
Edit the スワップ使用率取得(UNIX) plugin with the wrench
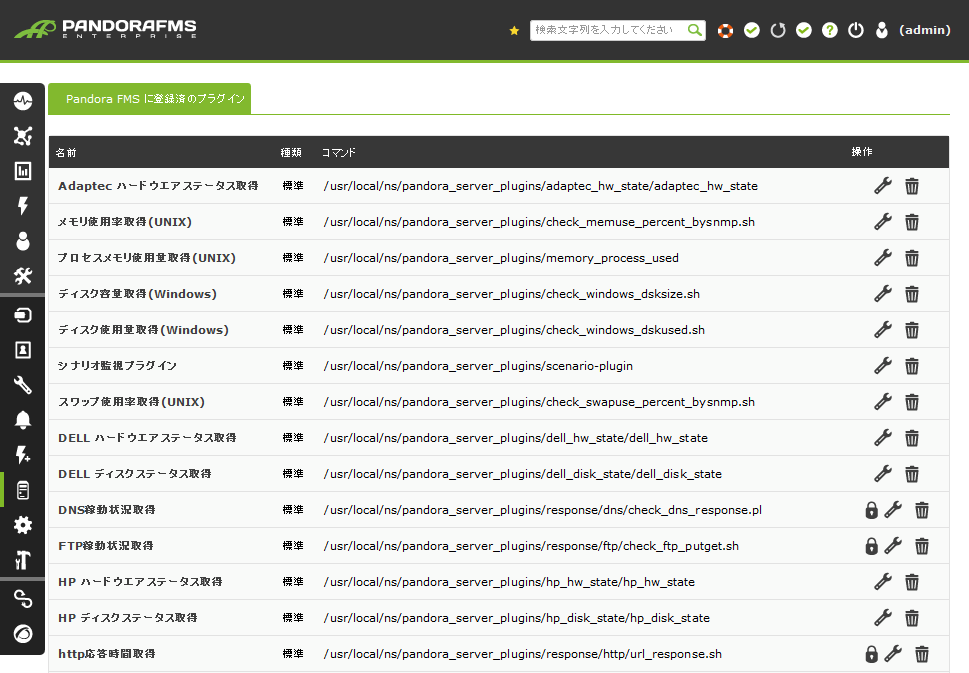click(x=883, y=401)
